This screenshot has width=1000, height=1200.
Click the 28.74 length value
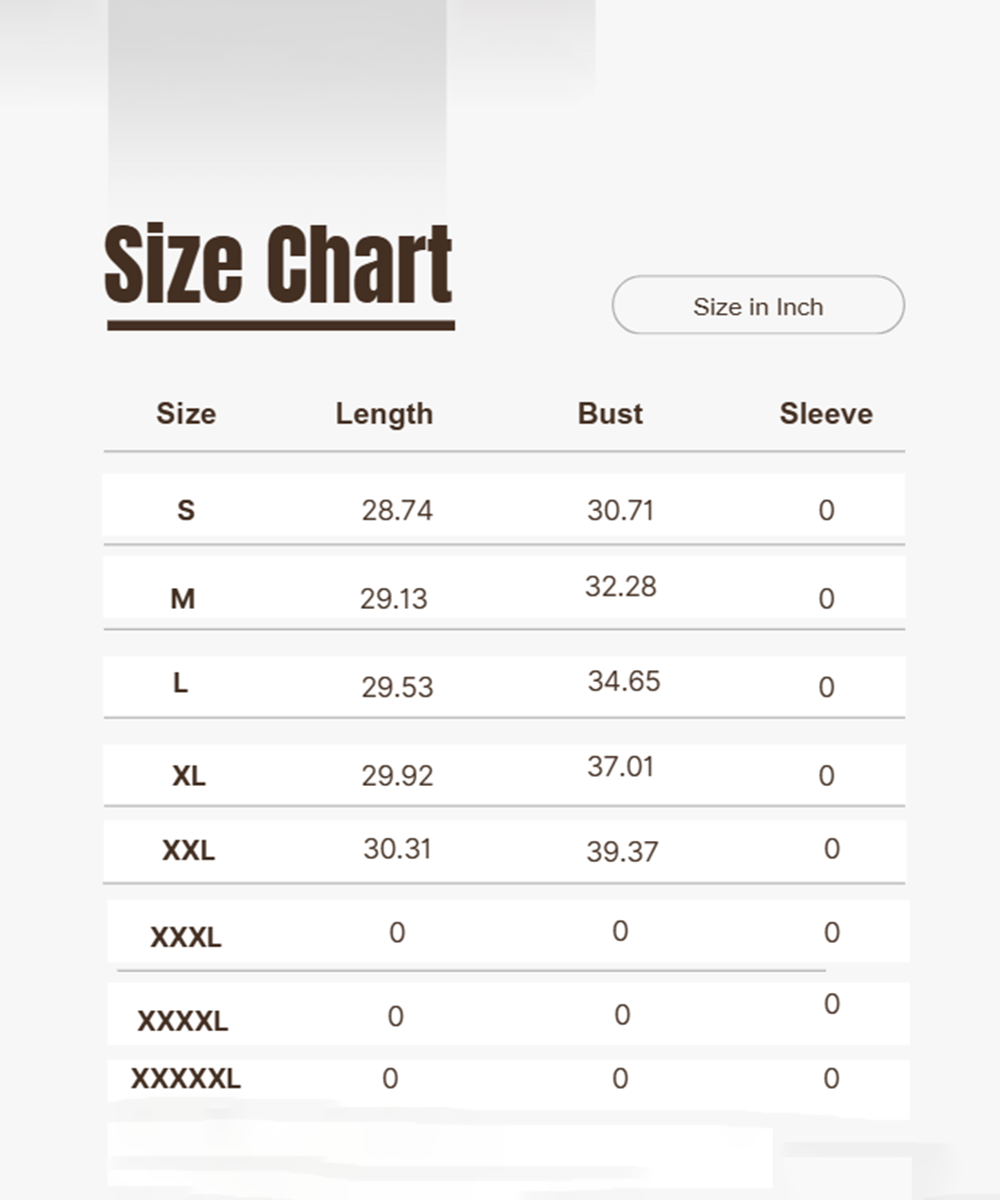[397, 511]
